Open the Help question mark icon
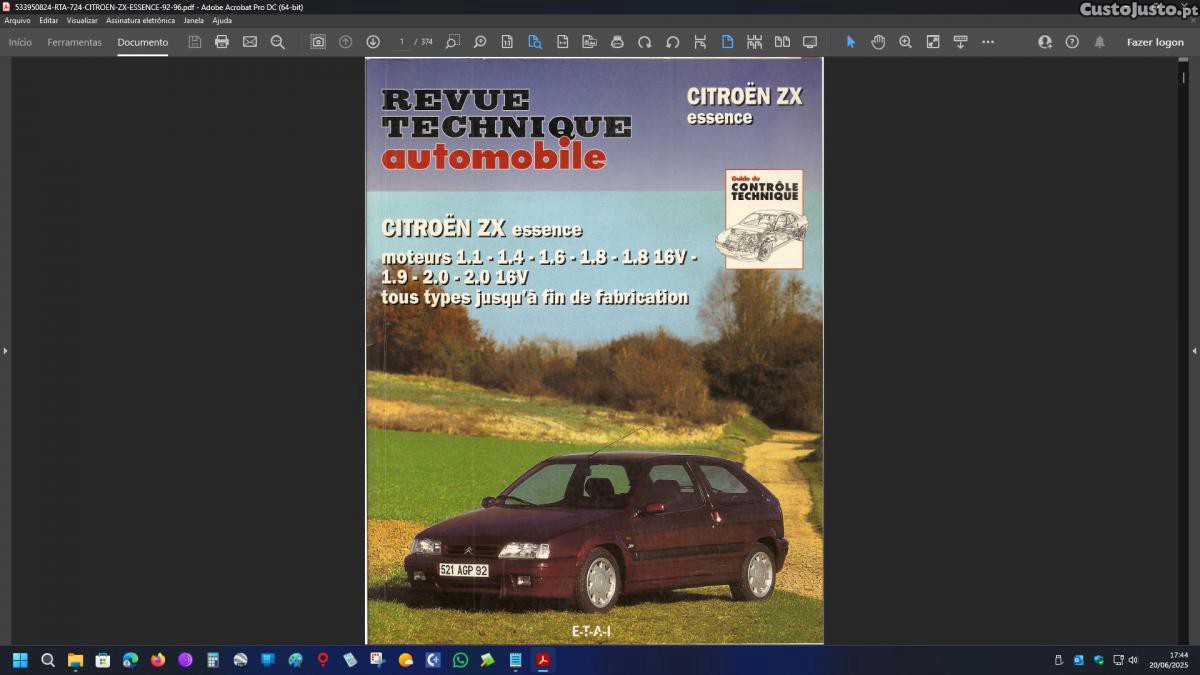This screenshot has width=1200, height=675. click(x=1072, y=42)
